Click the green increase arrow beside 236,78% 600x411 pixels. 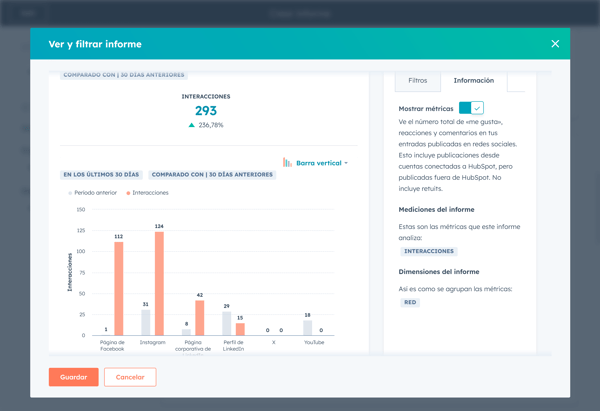pyautogui.click(x=192, y=126)
